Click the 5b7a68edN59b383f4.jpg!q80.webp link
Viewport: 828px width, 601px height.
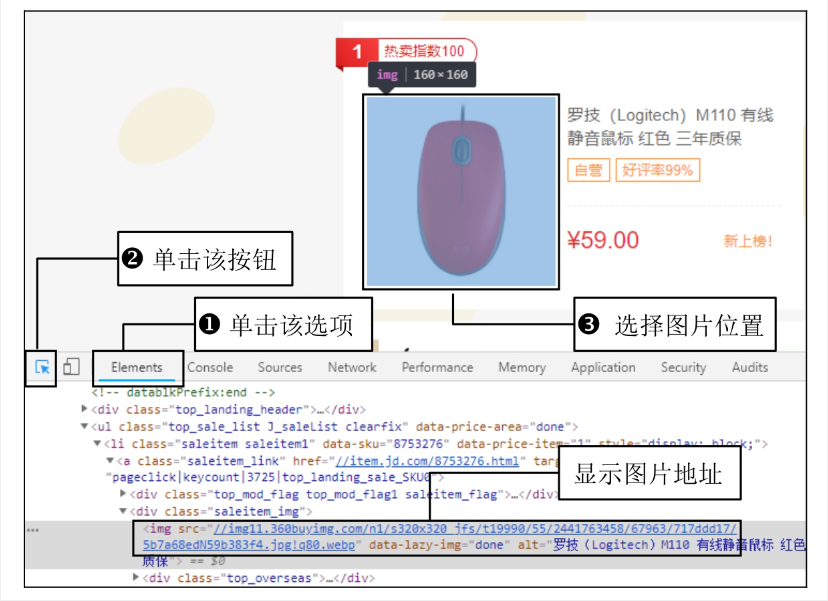(249, 545)
